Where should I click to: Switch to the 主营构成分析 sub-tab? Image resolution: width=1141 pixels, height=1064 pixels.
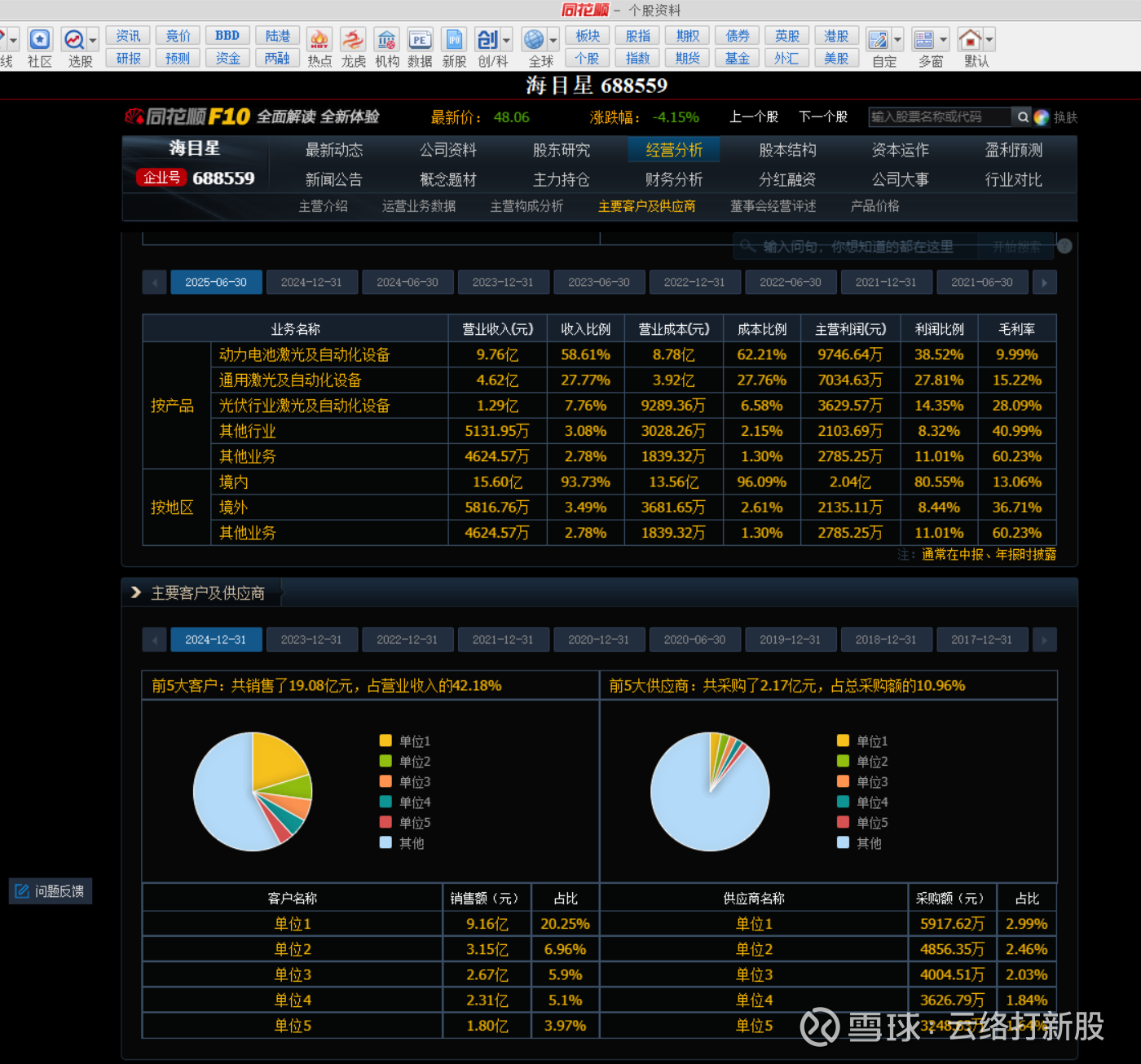click(526, 206)
